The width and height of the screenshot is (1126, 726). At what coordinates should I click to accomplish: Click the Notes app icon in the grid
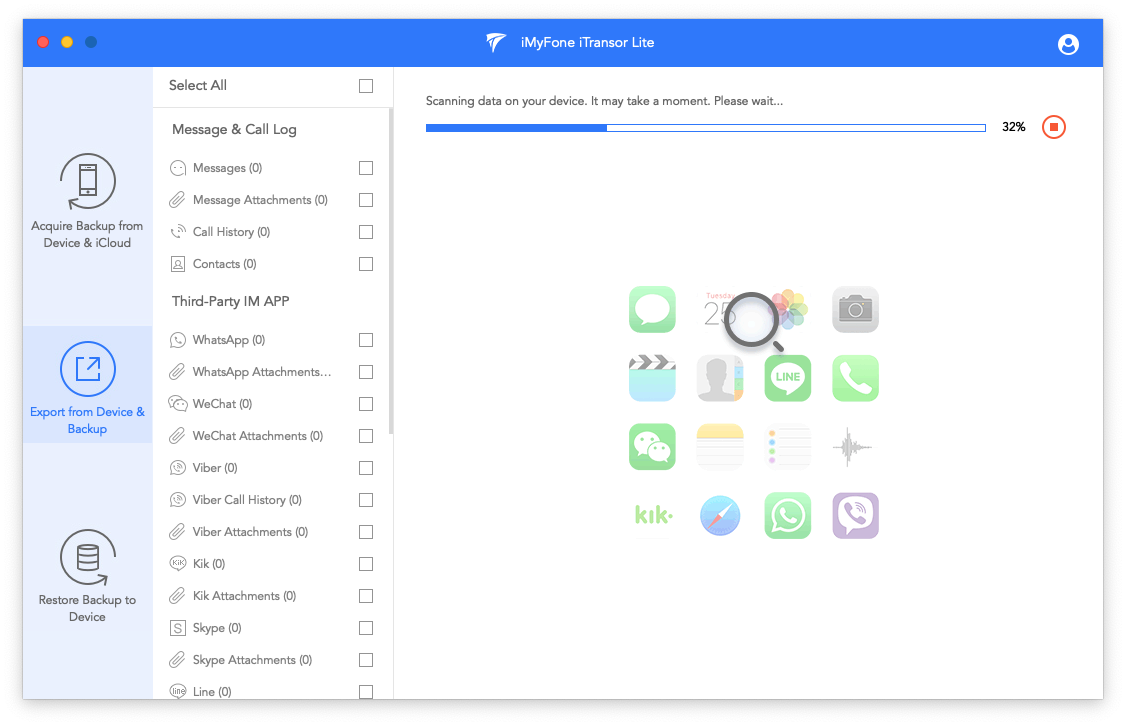720,447
